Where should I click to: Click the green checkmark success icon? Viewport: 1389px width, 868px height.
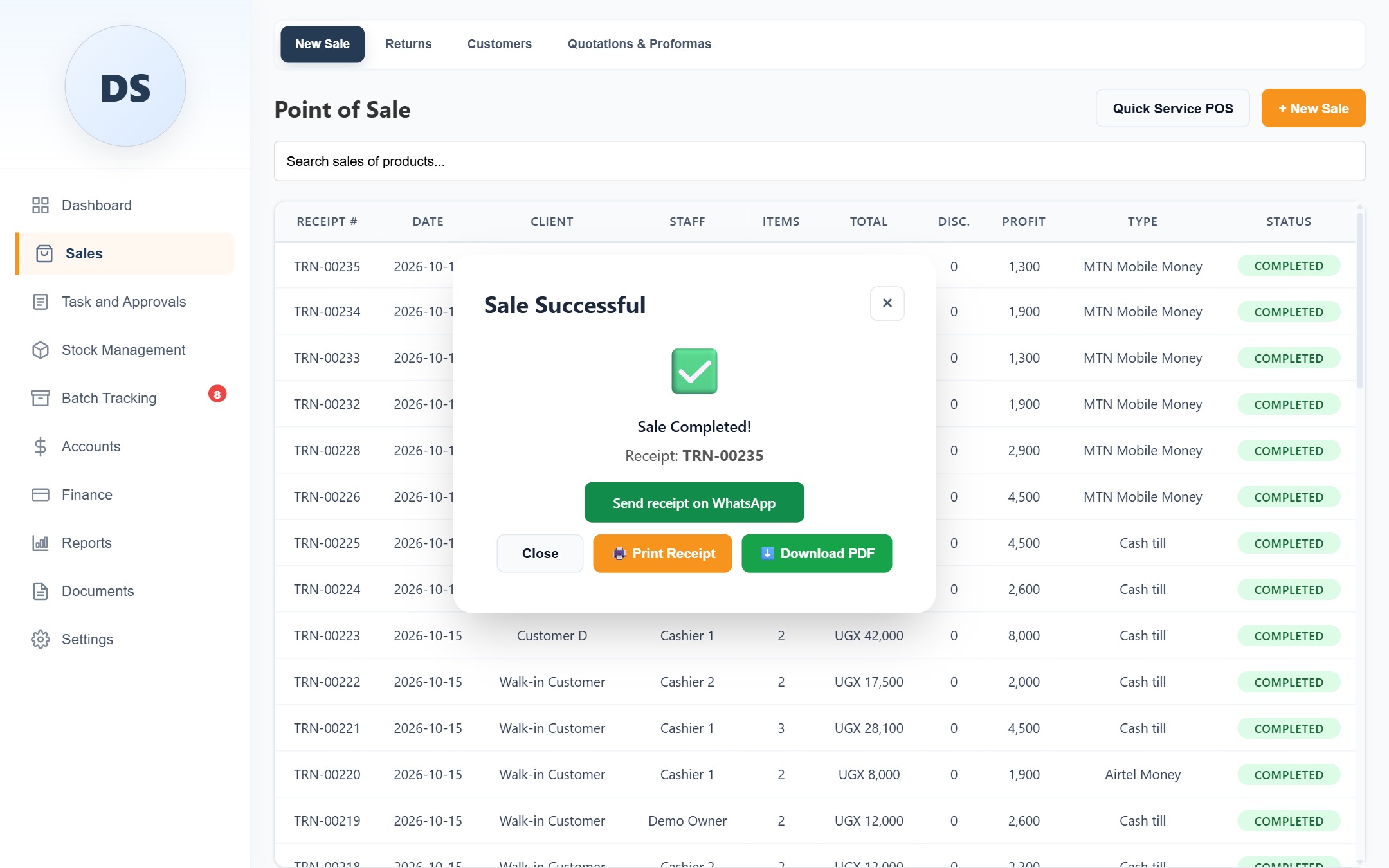[x=694, y=371]
